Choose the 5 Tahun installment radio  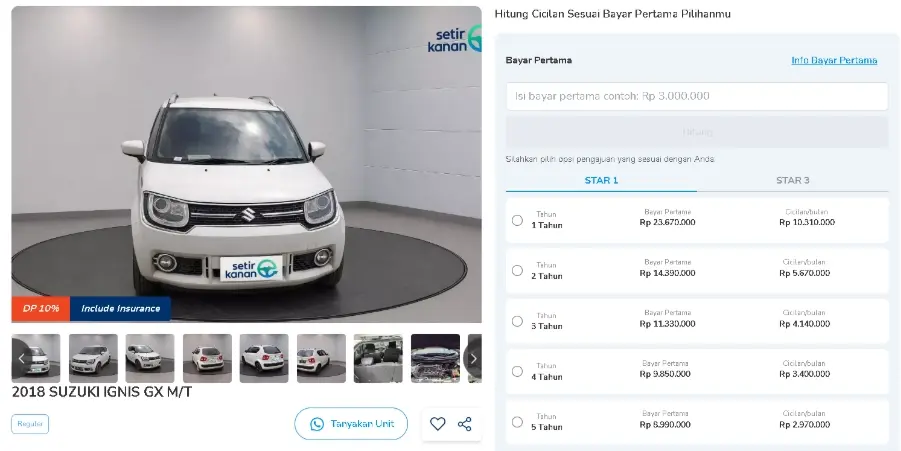(x=517, y=422)
